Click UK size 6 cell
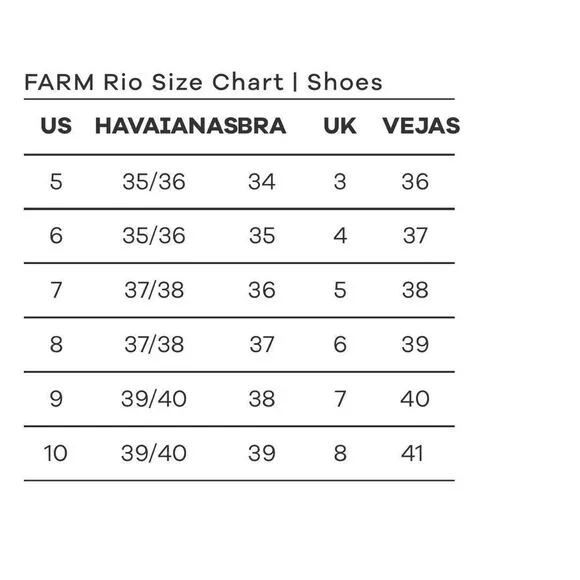The height and width of the screenshot is (580, 580). tap(340, 344)
